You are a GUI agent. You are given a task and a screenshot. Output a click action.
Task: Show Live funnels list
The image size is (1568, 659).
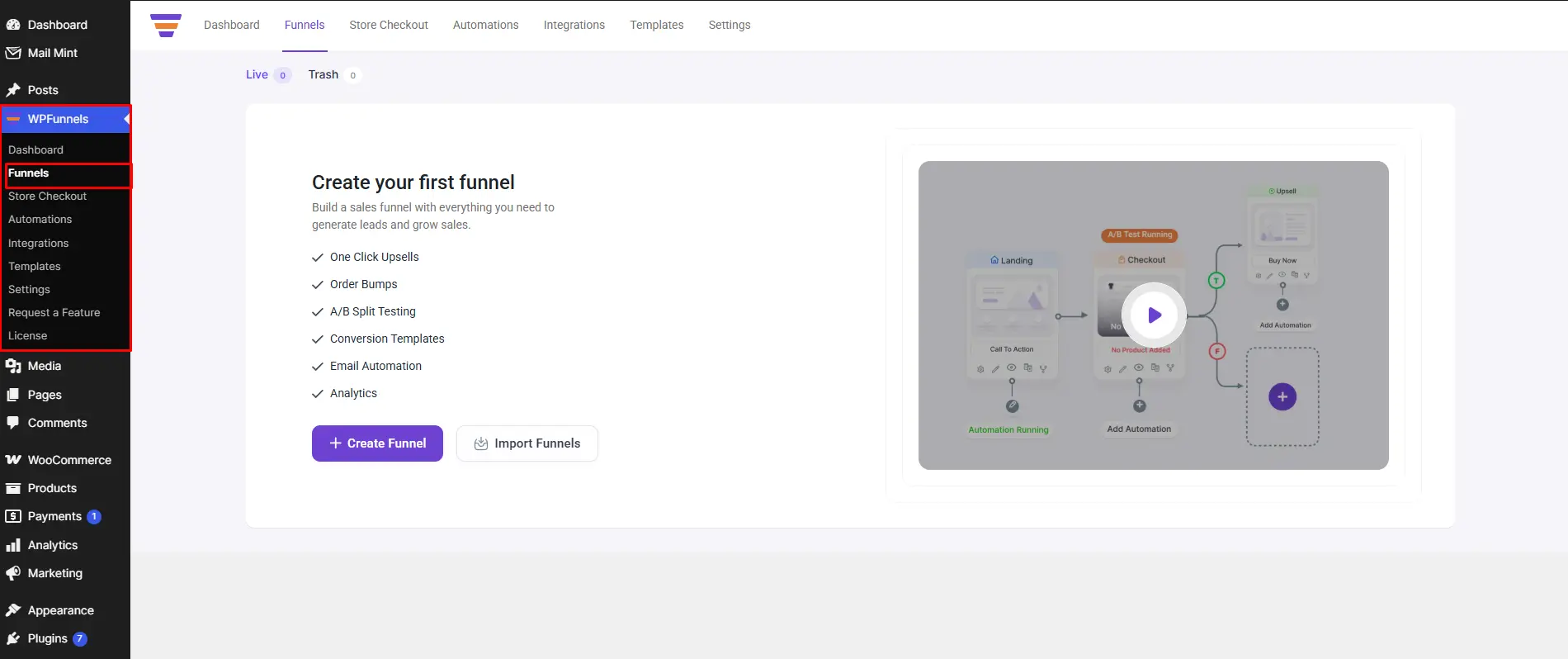tap(268, 74)
